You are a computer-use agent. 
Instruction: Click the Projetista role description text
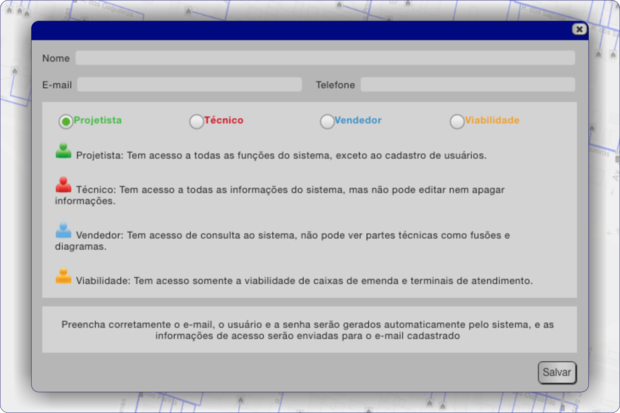pyautogui.click(x=281, y=156)
